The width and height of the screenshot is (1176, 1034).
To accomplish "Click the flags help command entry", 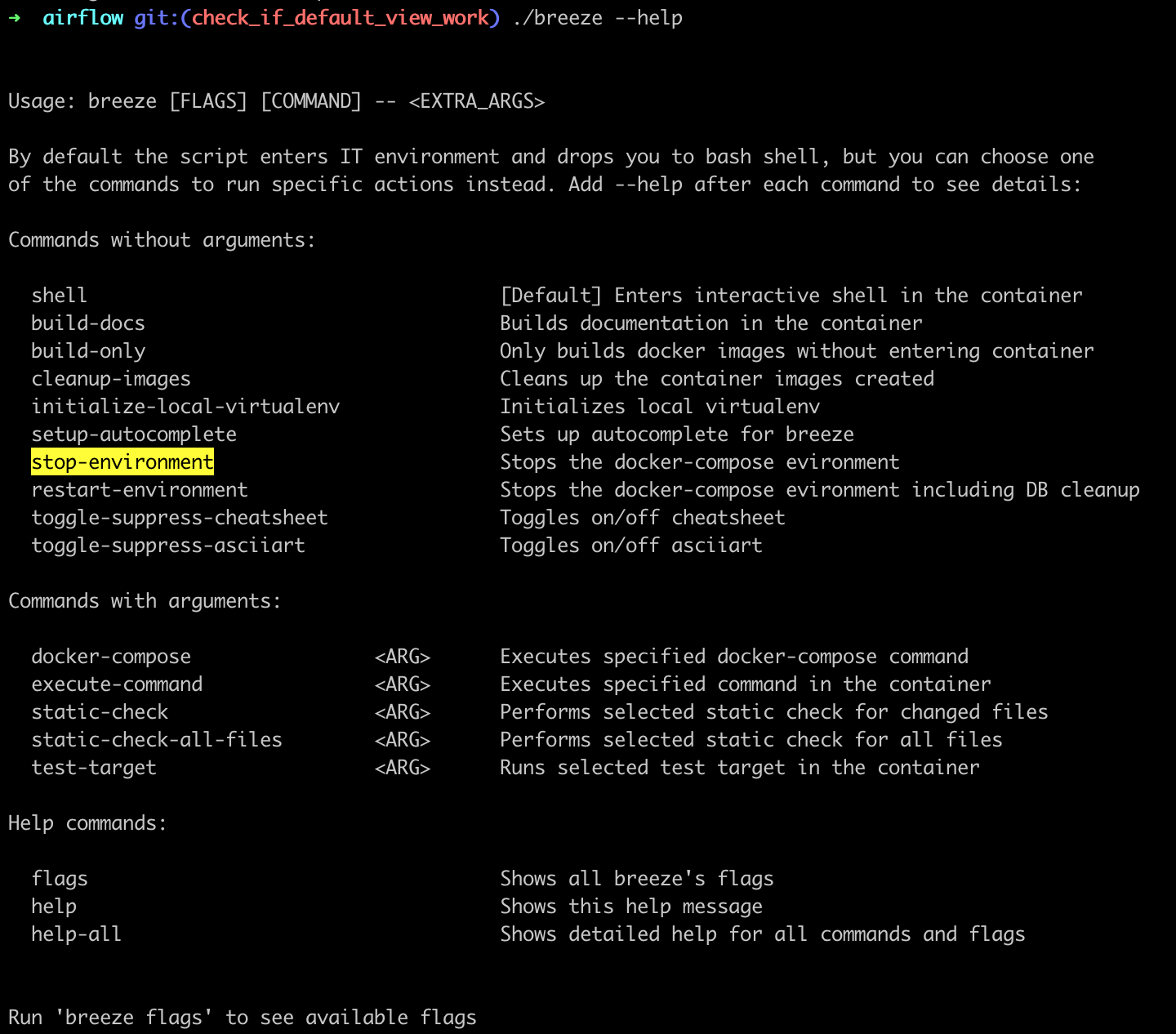I will click(x=60, y=879).
